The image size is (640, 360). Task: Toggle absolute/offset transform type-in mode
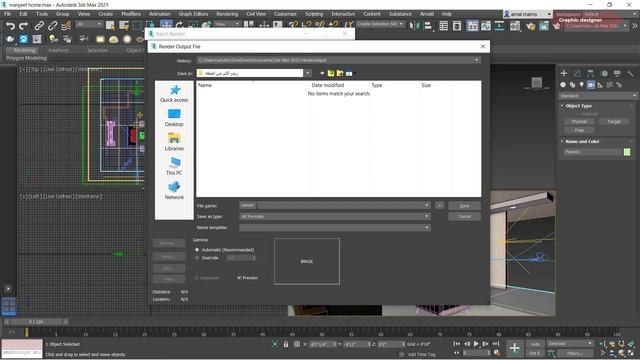point(297,344)
